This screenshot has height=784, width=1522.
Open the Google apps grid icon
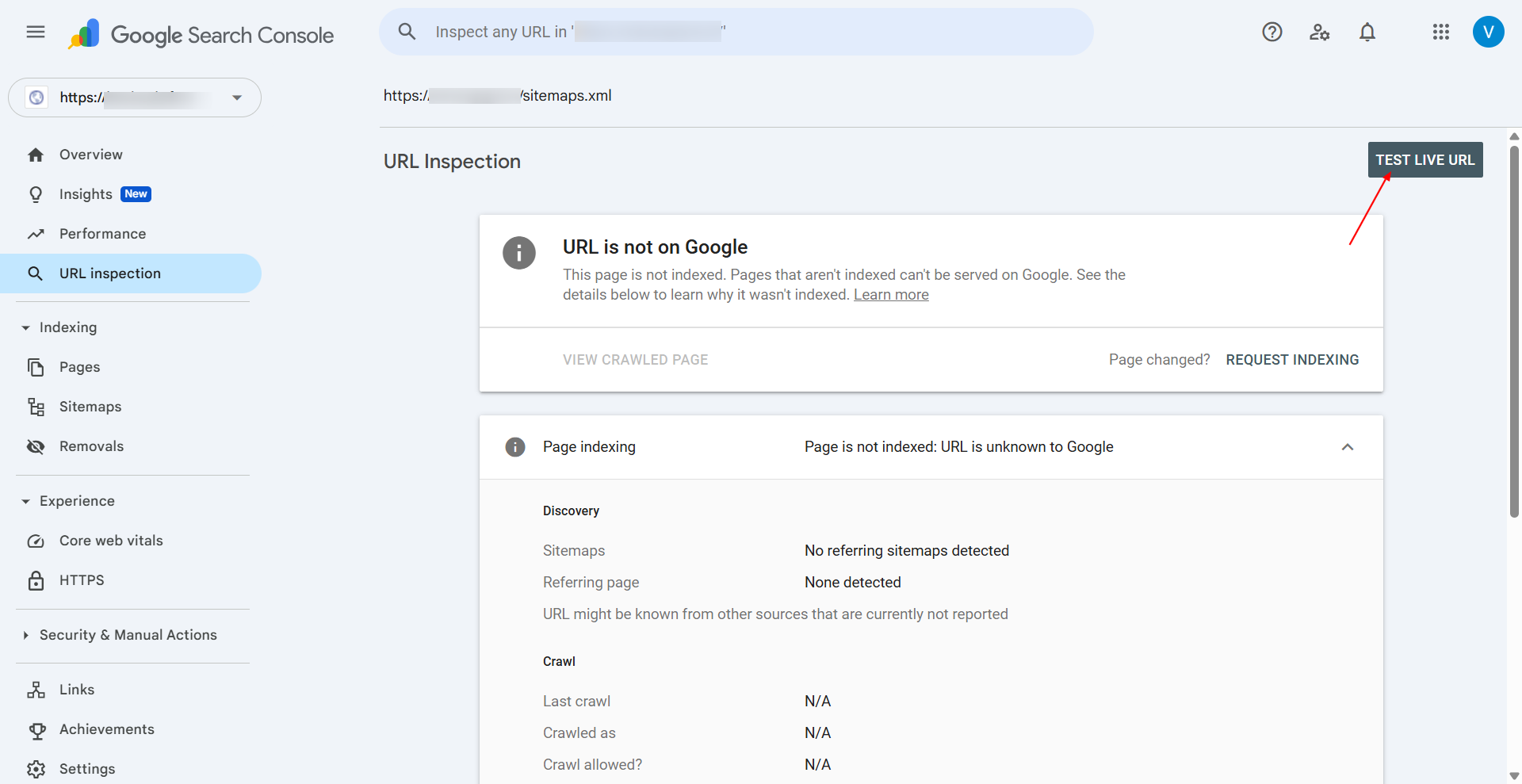(x=1441, y=32)
